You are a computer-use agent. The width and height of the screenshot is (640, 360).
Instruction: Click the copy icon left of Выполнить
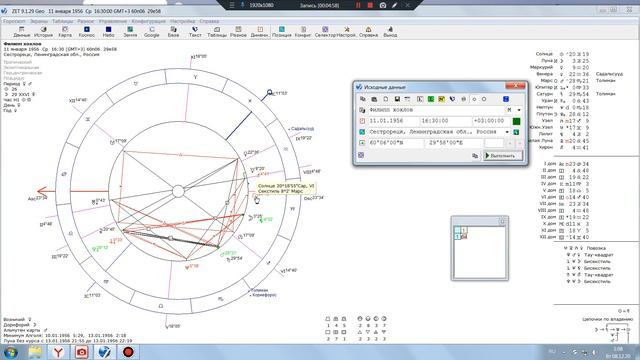pos(475,156)
